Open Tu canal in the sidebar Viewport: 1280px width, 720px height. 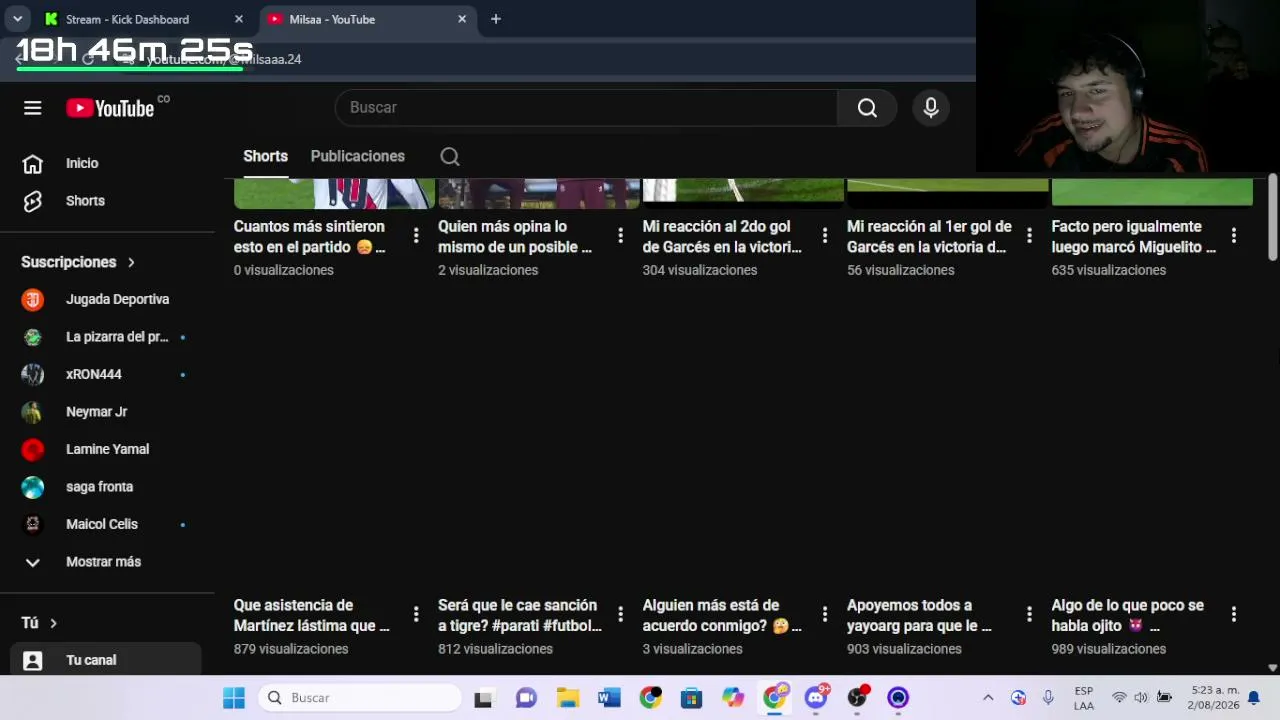[x=106, y=660]
